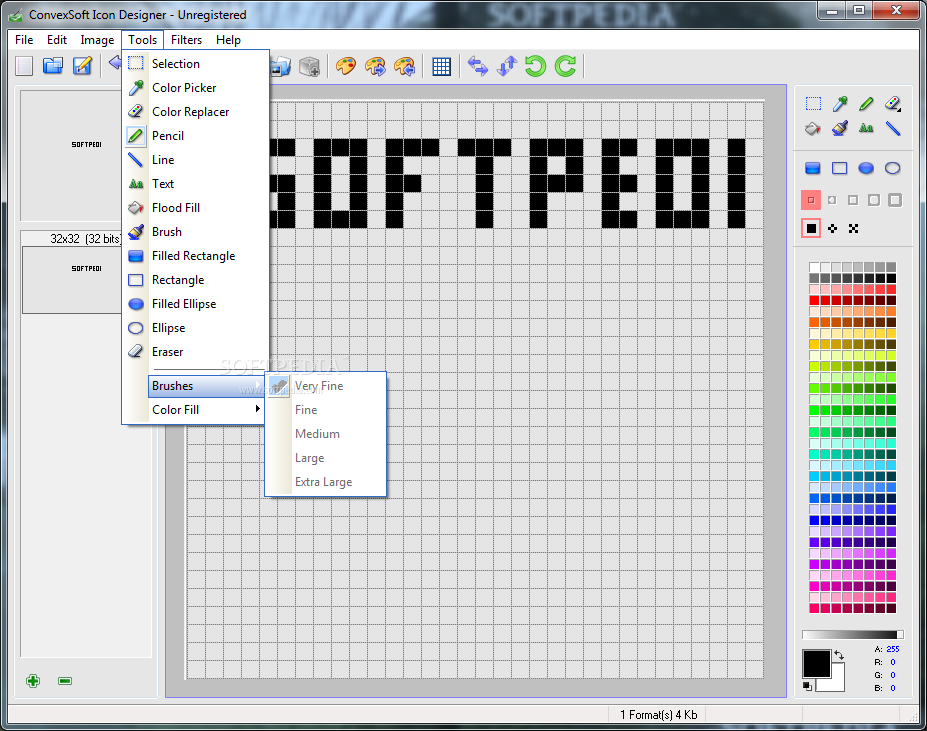The width and height of the screenshot is (927, 731).
Task: Select the diamond checker fill pattern
Action: coord(832,228)
